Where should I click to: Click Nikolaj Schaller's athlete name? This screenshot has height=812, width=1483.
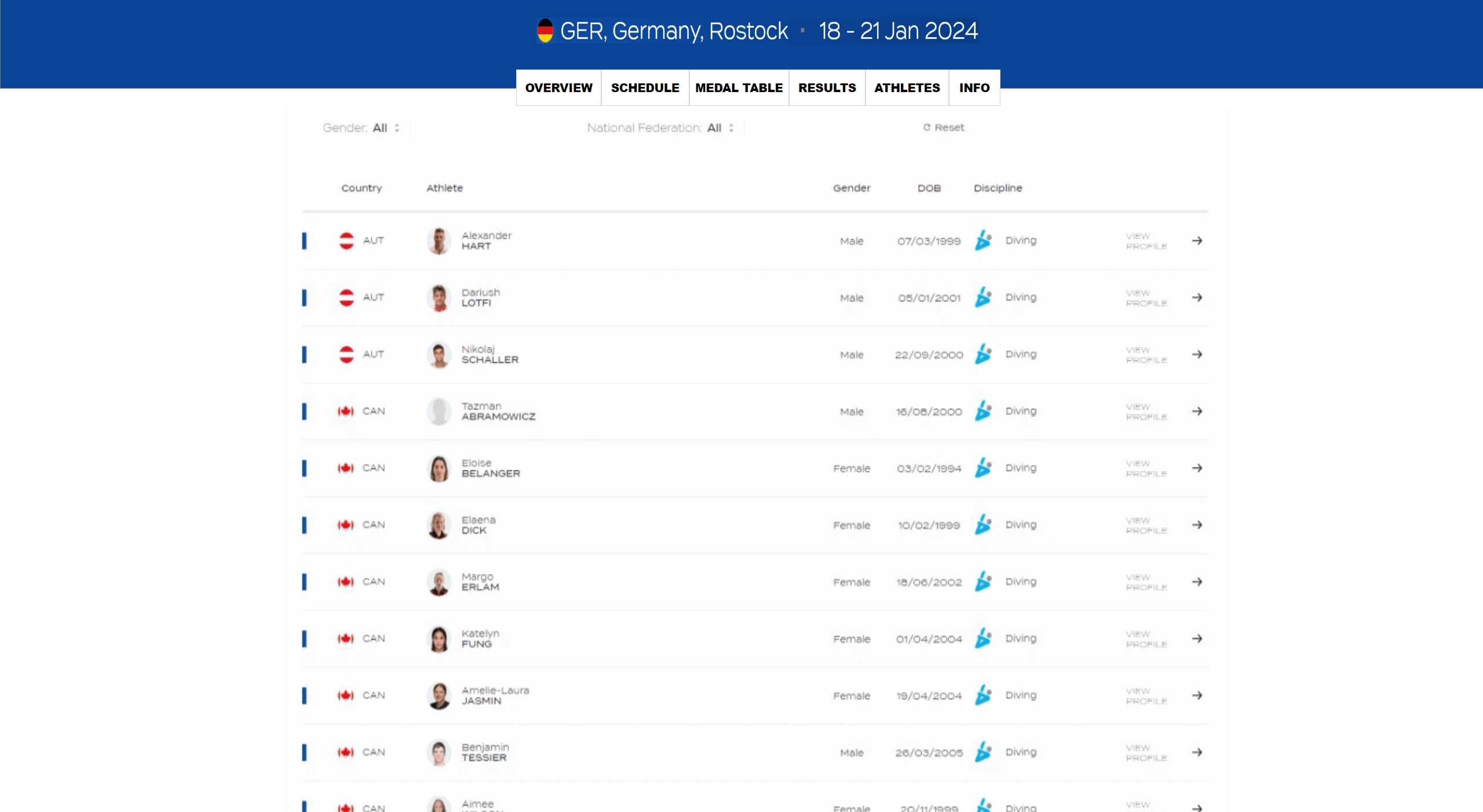490,354
